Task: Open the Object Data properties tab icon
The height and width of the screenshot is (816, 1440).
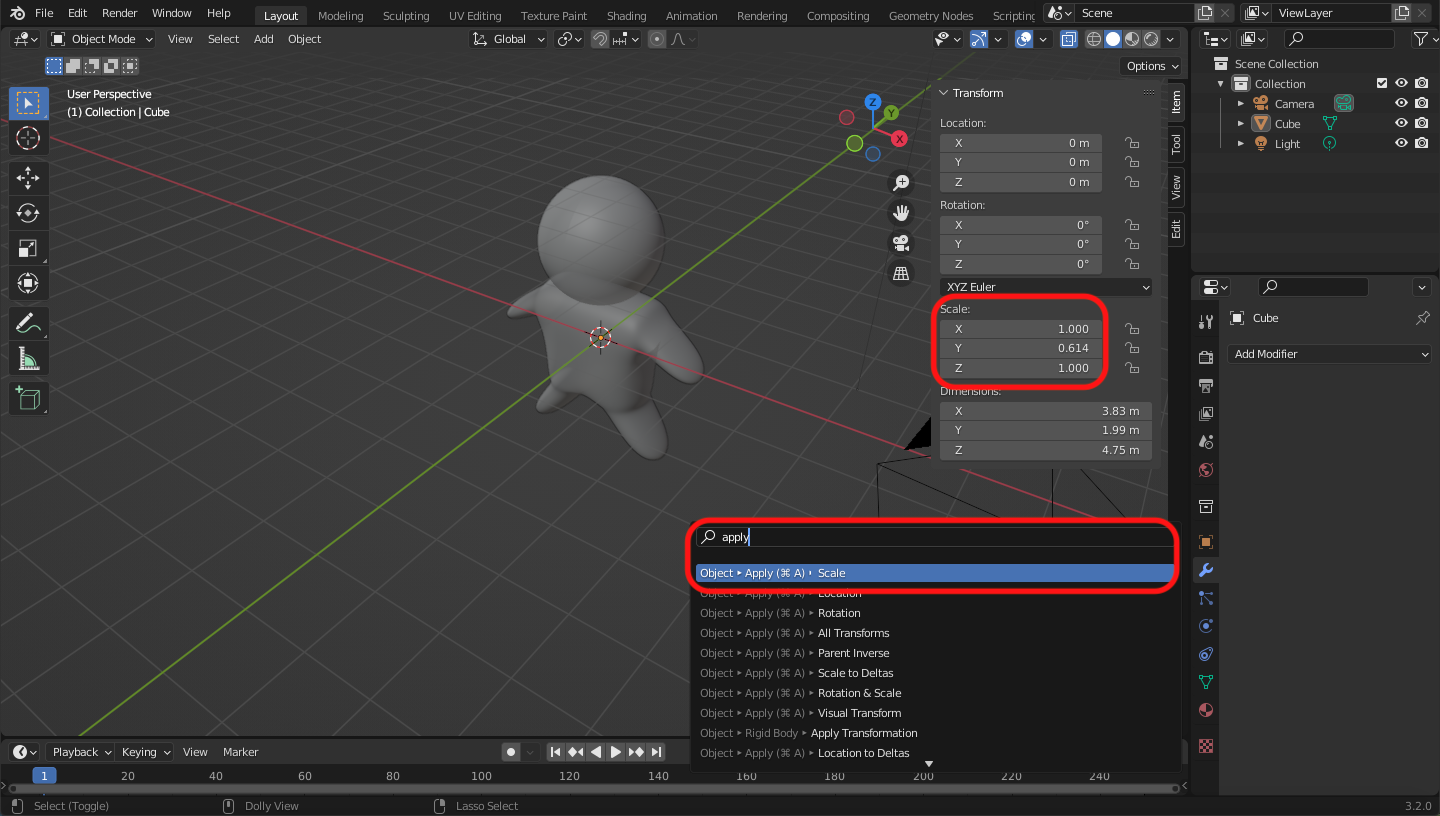Action: (1206, 682)
